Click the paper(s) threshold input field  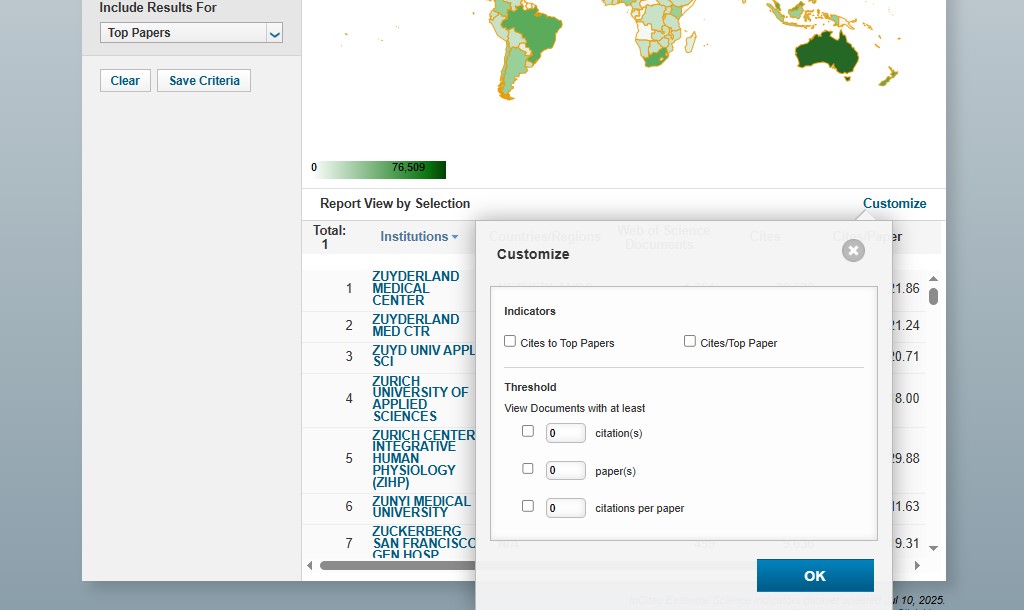pos(566,470)
